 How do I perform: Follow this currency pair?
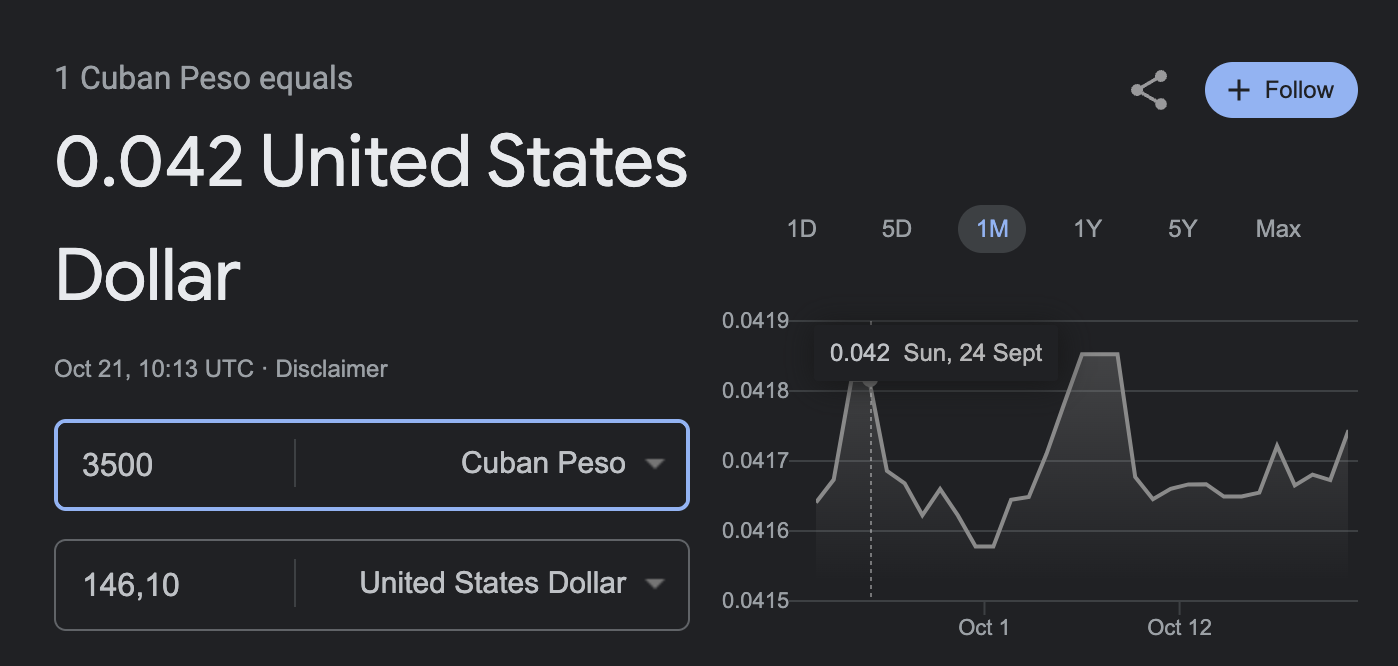tap(1281, 90)
